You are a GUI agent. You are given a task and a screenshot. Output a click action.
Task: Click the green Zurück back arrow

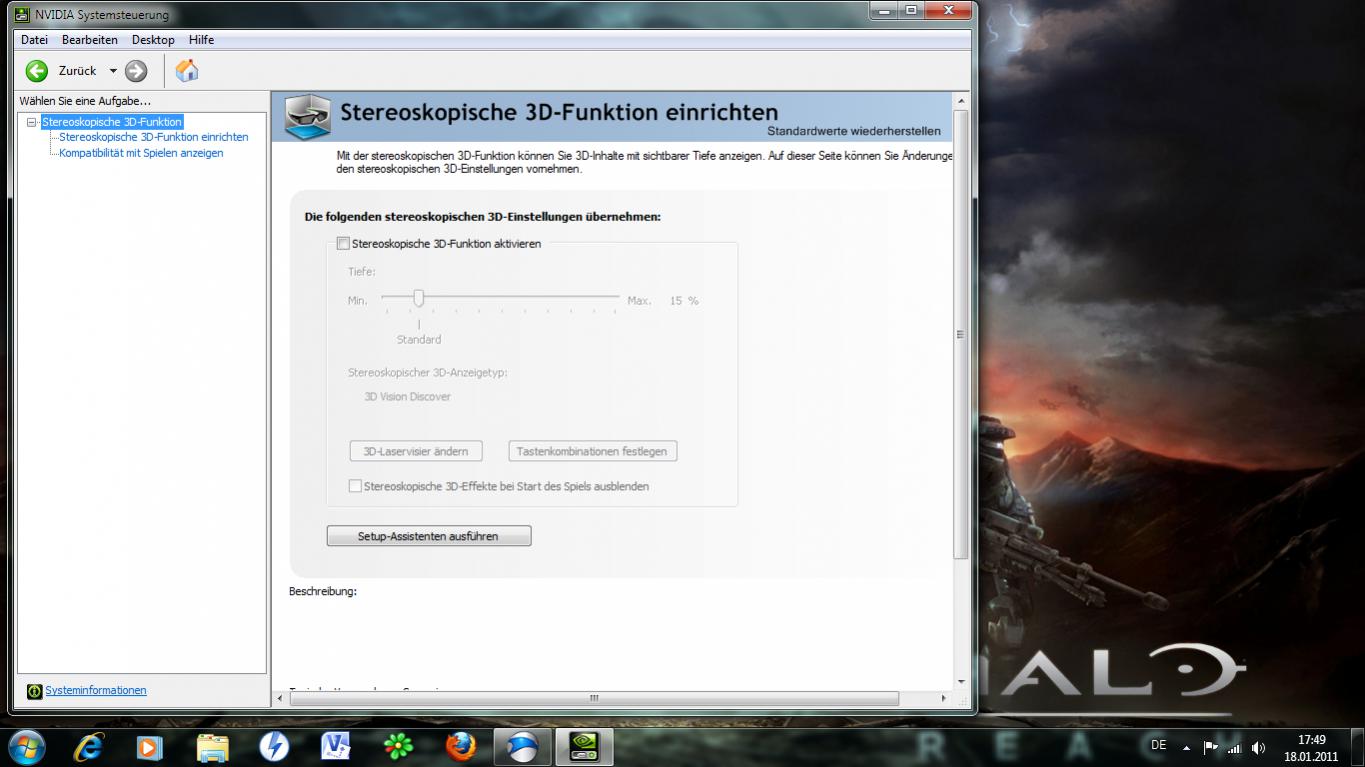click(37, 70)
